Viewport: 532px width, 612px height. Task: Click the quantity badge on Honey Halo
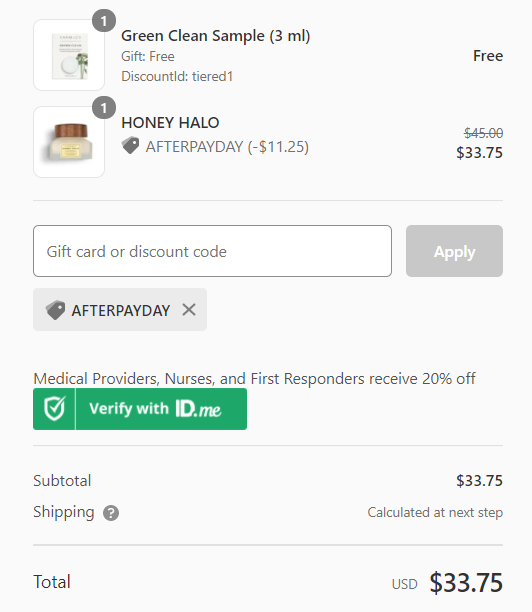coord(104,108)
